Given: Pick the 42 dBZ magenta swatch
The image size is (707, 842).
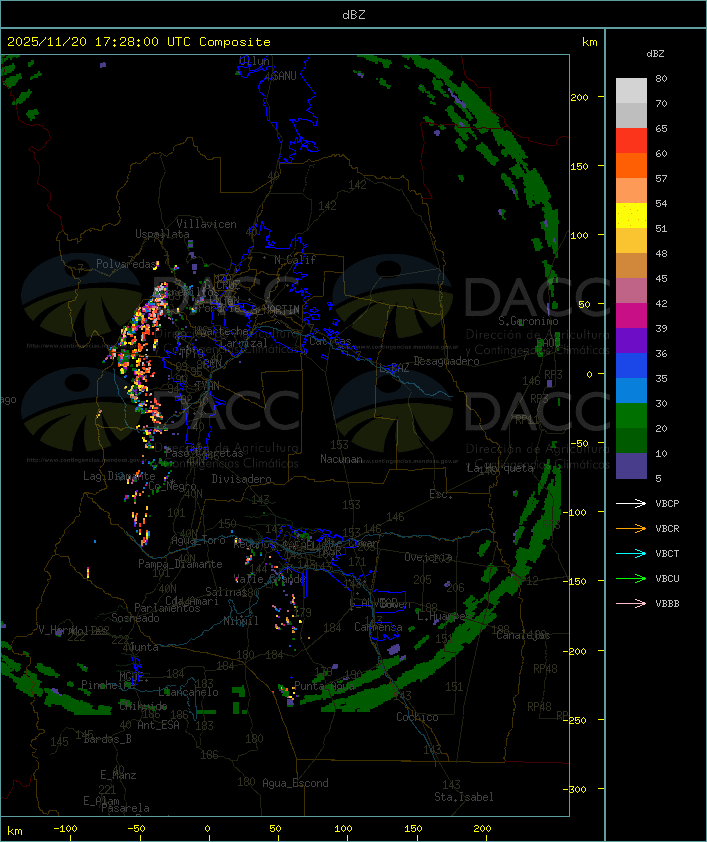Looking at the screenshot, I should pyautogui.click(x=631, y=315).
